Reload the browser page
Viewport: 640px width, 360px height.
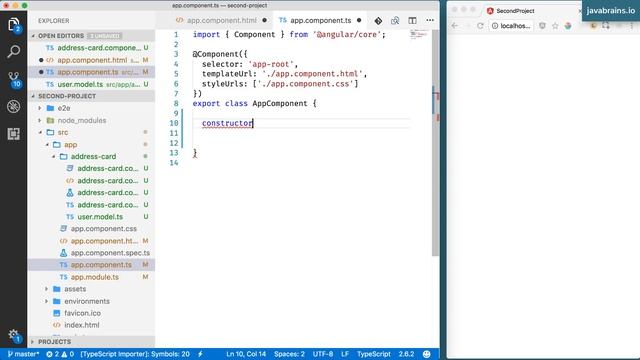pyautogui.click(x=480, y=26)
